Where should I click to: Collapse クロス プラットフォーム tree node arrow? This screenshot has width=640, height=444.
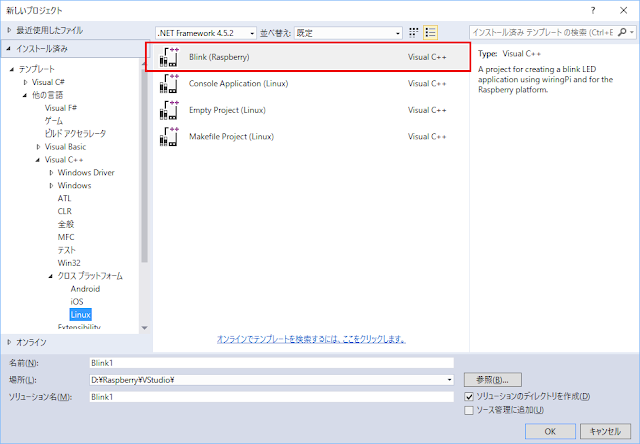click(51, 276)
